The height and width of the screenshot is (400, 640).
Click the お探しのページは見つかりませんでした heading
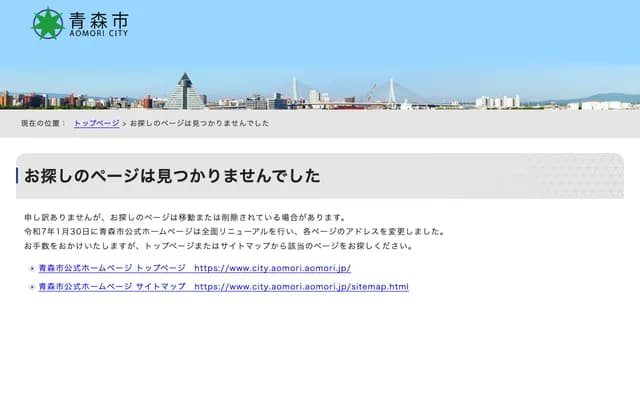point(173,176)
